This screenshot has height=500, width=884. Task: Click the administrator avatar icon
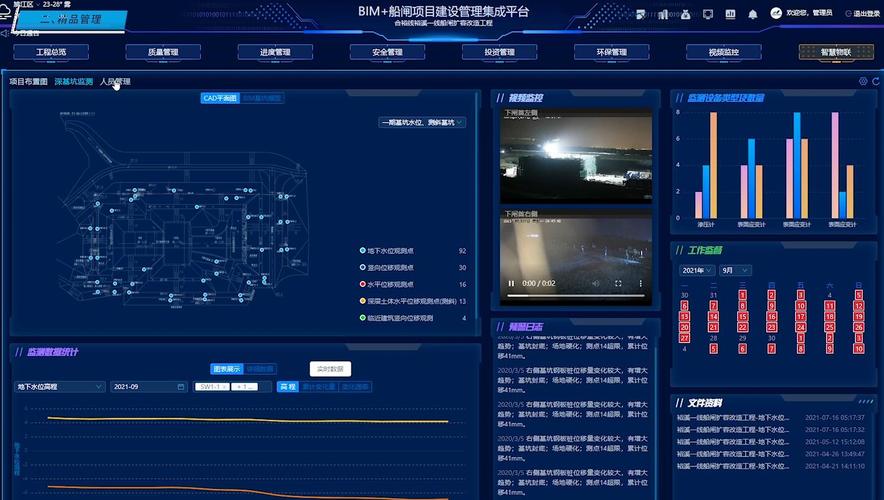pyautogui.click(x=776, y=13)
